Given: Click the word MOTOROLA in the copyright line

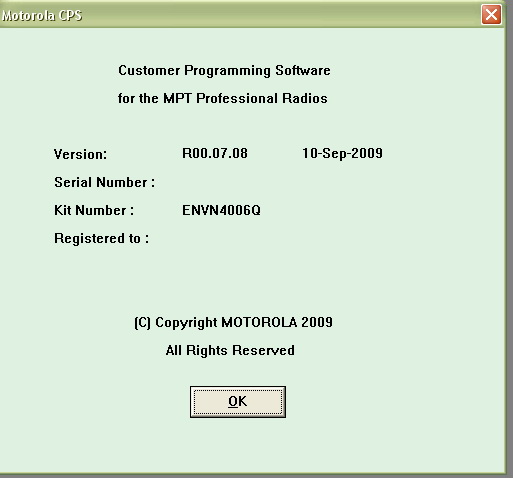Looking at the screenshot, I should coord(259,322).
